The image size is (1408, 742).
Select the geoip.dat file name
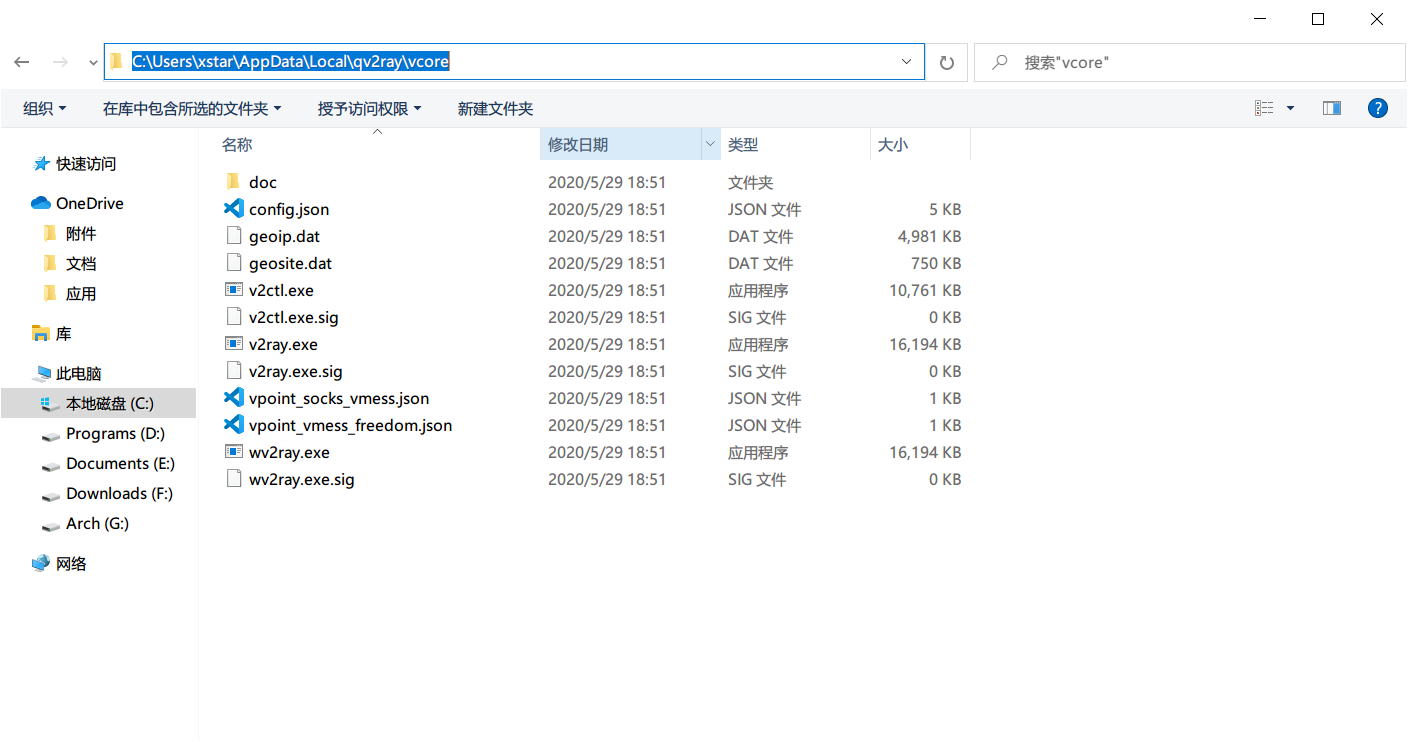coord(285,236)
